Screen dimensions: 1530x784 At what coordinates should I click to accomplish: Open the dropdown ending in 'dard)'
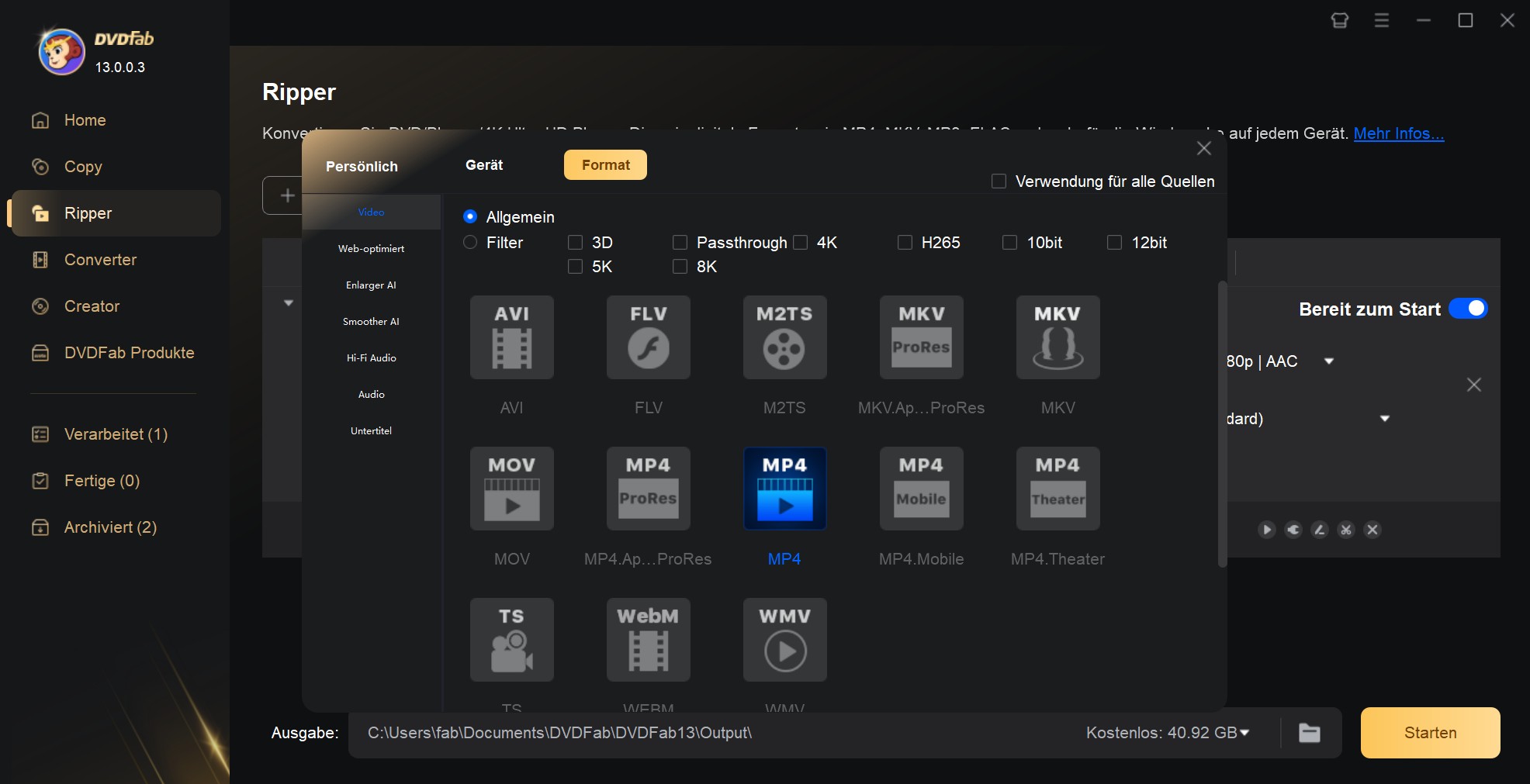[1385, 419]
